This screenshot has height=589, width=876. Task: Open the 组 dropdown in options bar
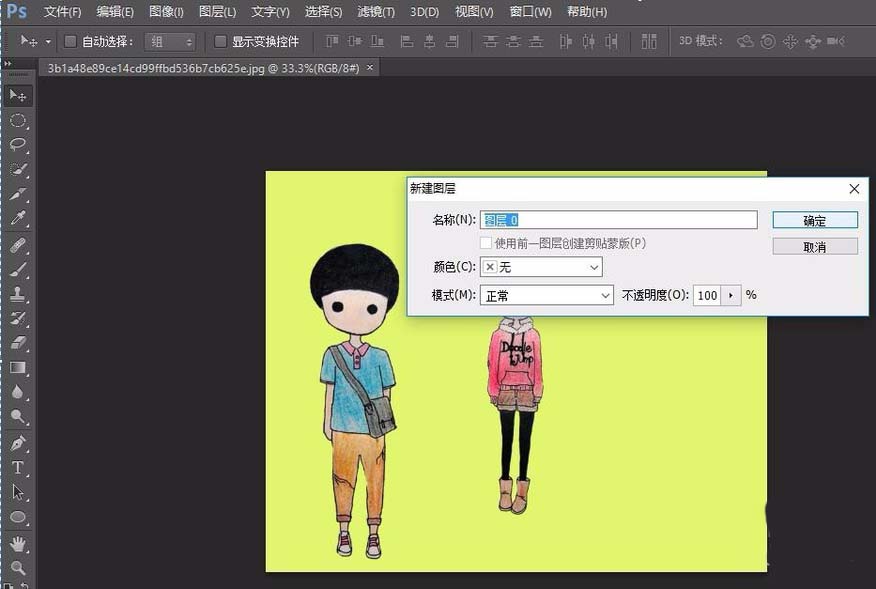tap(170, 41)
